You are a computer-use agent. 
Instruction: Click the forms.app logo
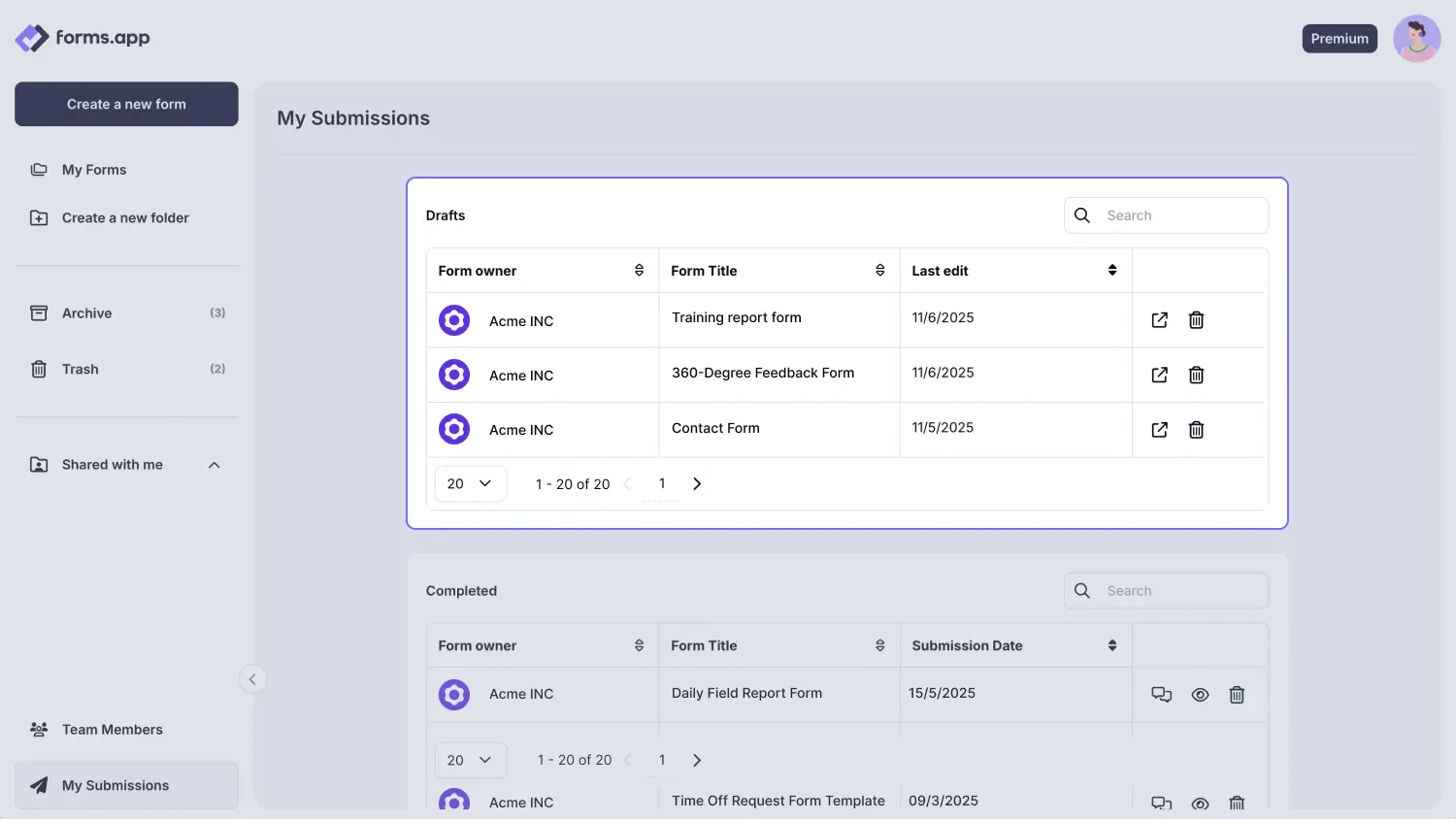click(x=83, y=38)
